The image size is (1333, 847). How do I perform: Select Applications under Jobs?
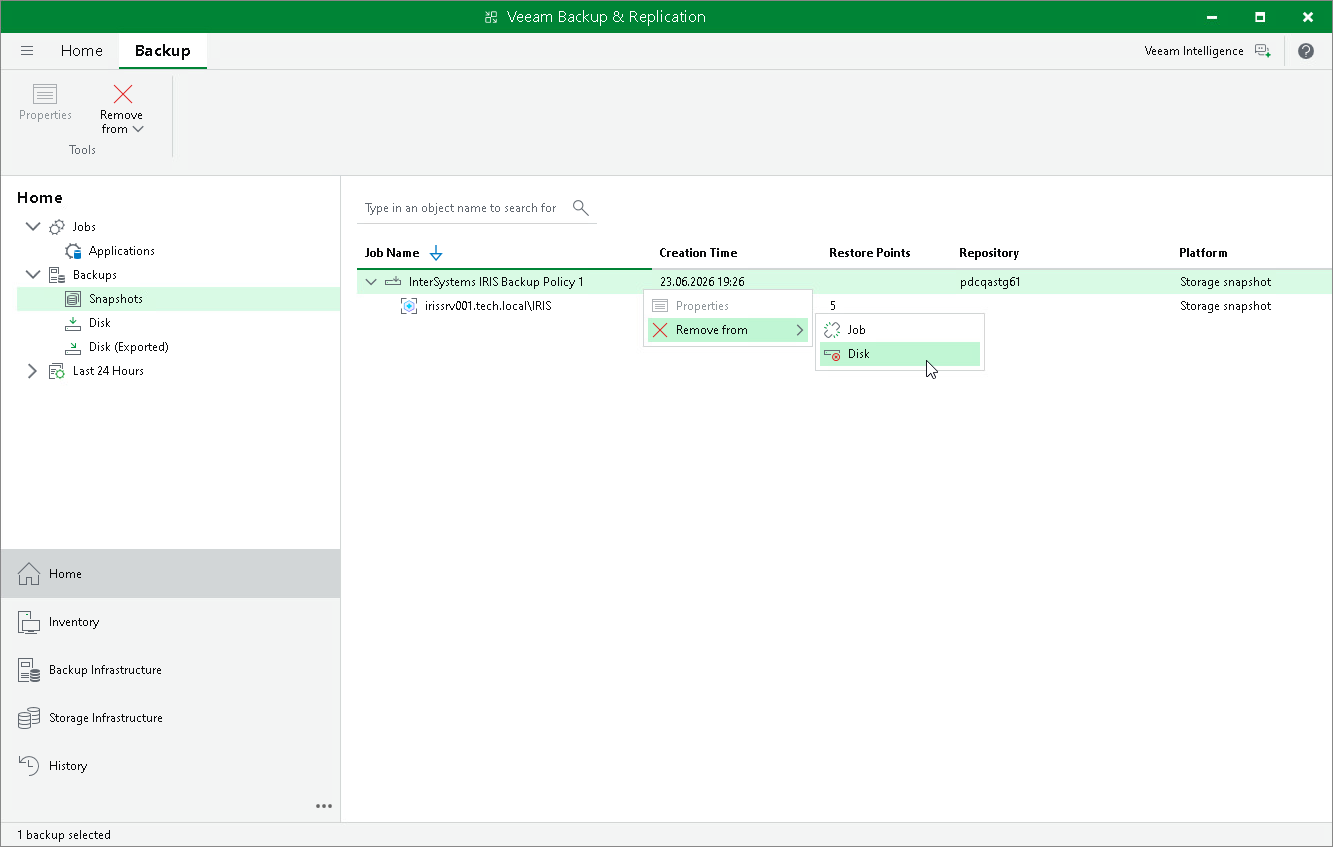[x=121, y=251]
